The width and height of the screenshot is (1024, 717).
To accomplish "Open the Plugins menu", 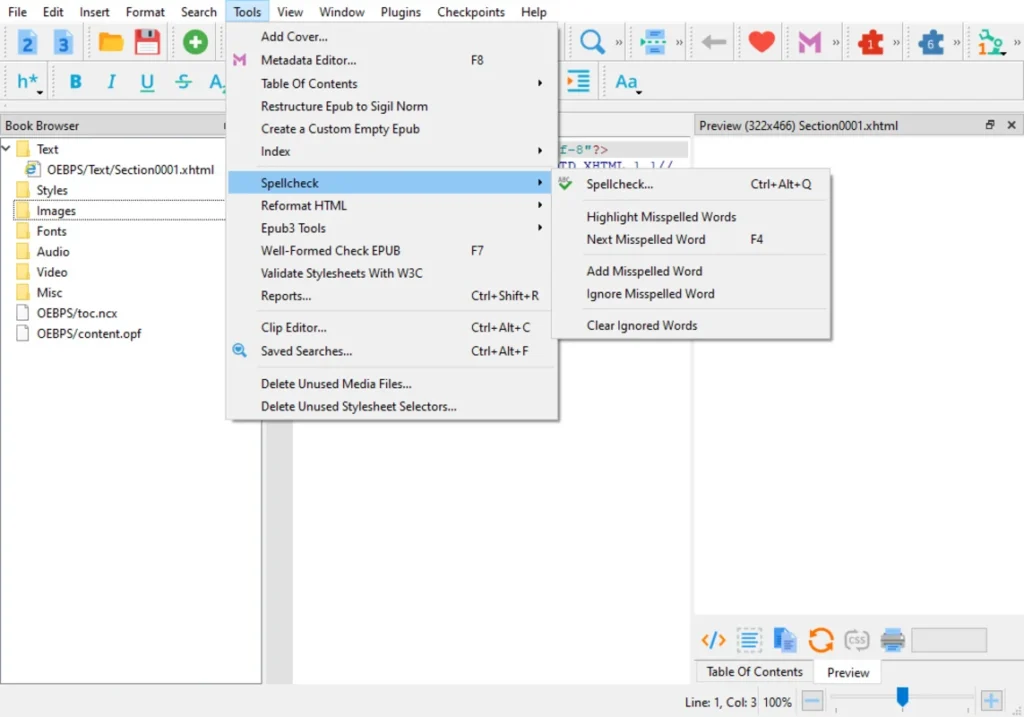I will coord(400,12).
